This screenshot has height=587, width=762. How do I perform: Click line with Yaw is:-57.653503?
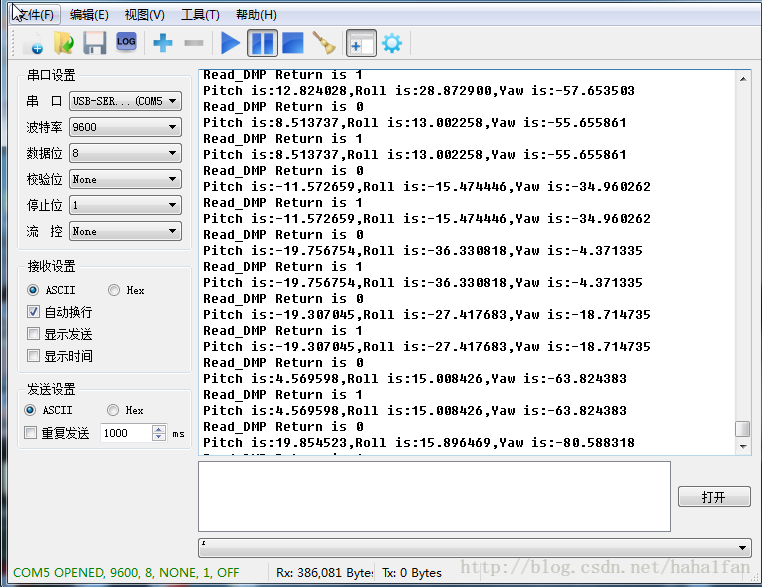click(418, 90)
